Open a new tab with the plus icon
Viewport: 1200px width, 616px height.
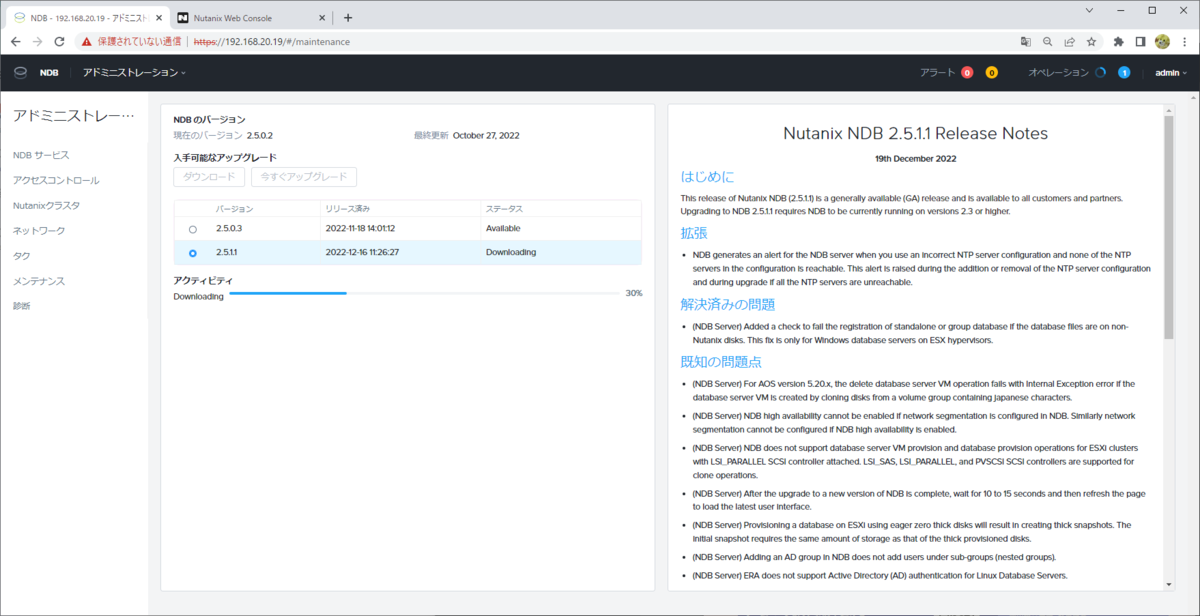[x=348, y=17]
